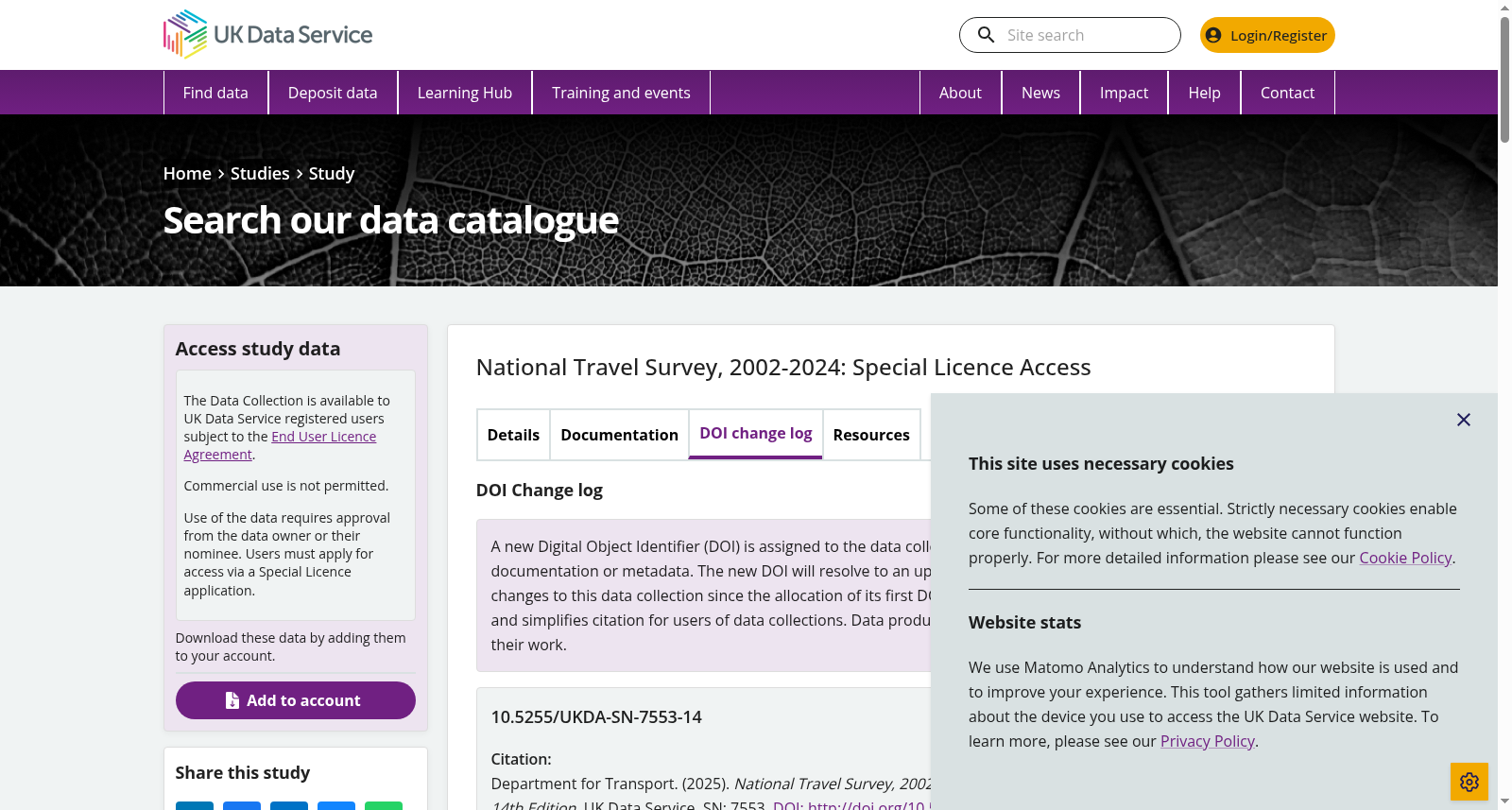The width and height of the screenshot is (1512, 810).
Task: Open the About menu item
Action: pos(960,93)
